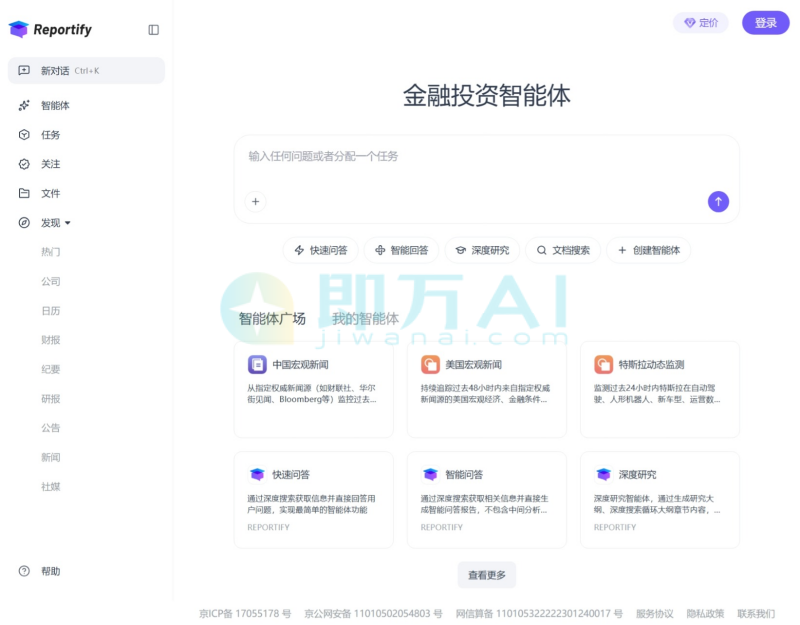Click the purple send arrow button
Image resolution: width=800 pixels, height=625 pixels.
point(718,202)
